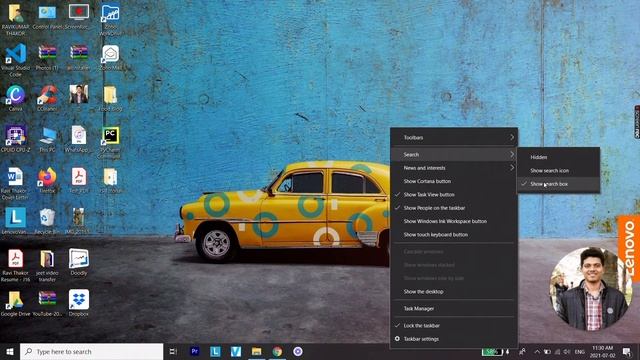
Task: Click the Task View taskbar button
Action: 173,351
